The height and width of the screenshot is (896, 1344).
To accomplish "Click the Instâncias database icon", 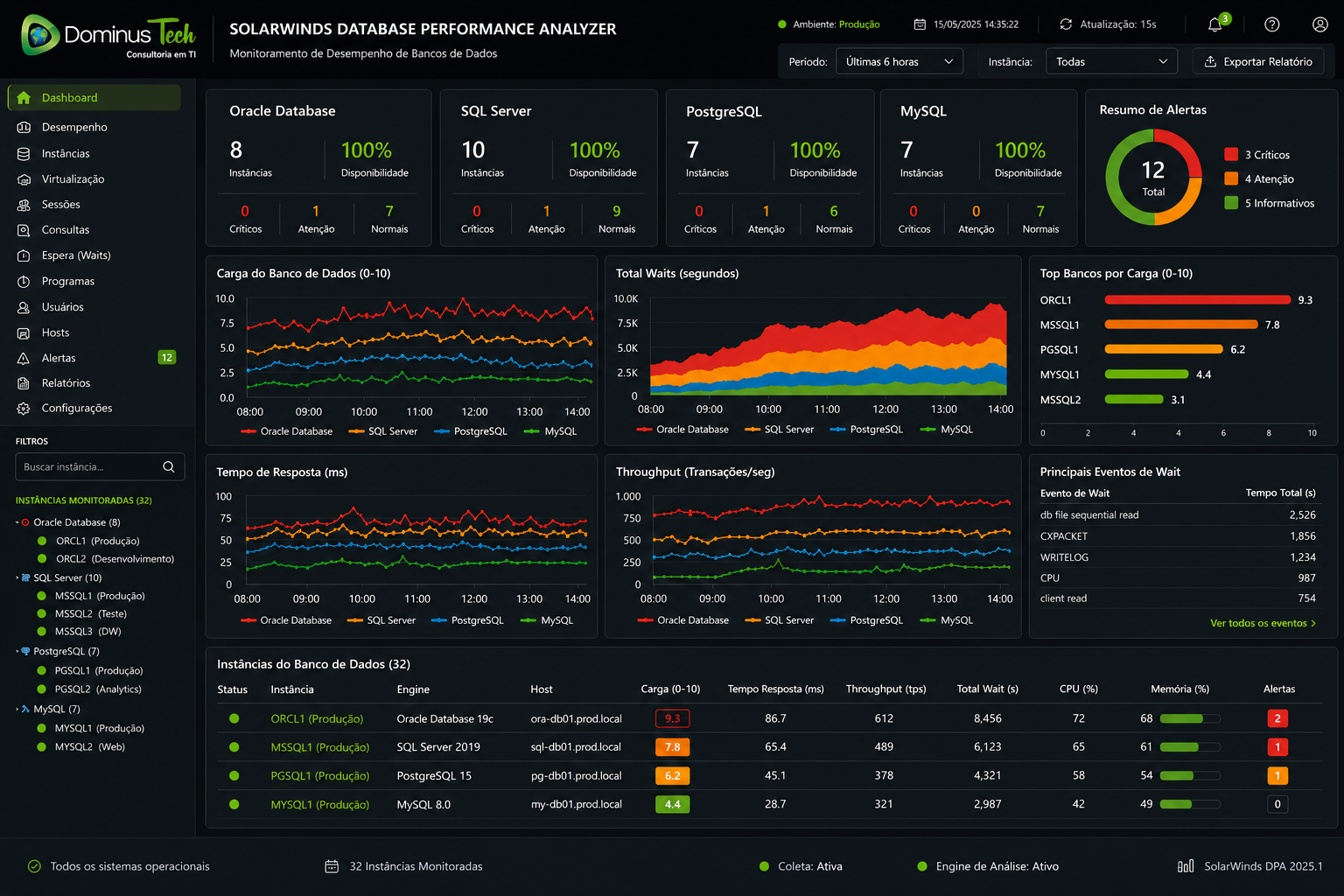I will click(x=24, y=153).
